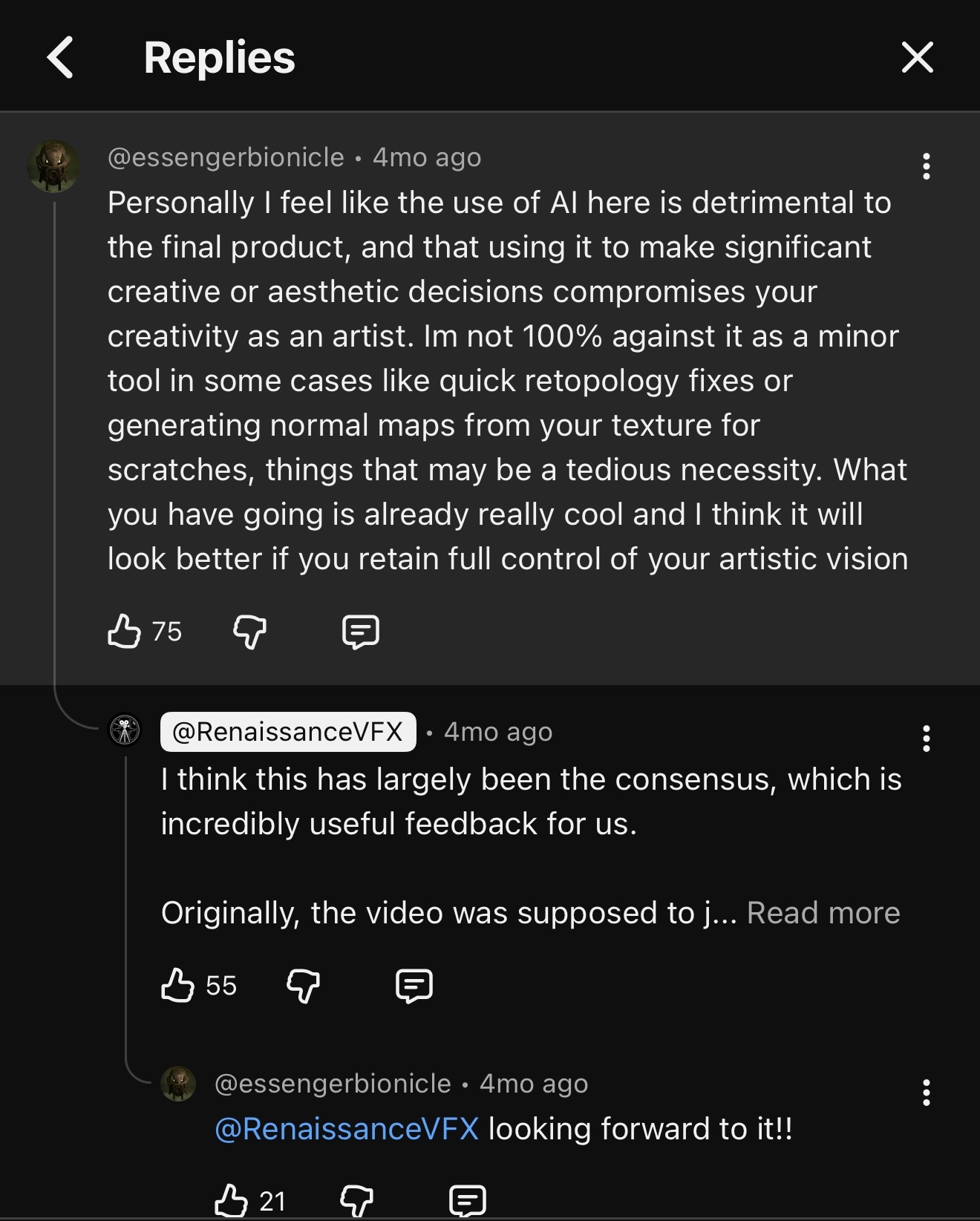This screenshot has width=980, height=1221.
Task: Open the top @essengerbionicle username
Action: click(226, 157)
